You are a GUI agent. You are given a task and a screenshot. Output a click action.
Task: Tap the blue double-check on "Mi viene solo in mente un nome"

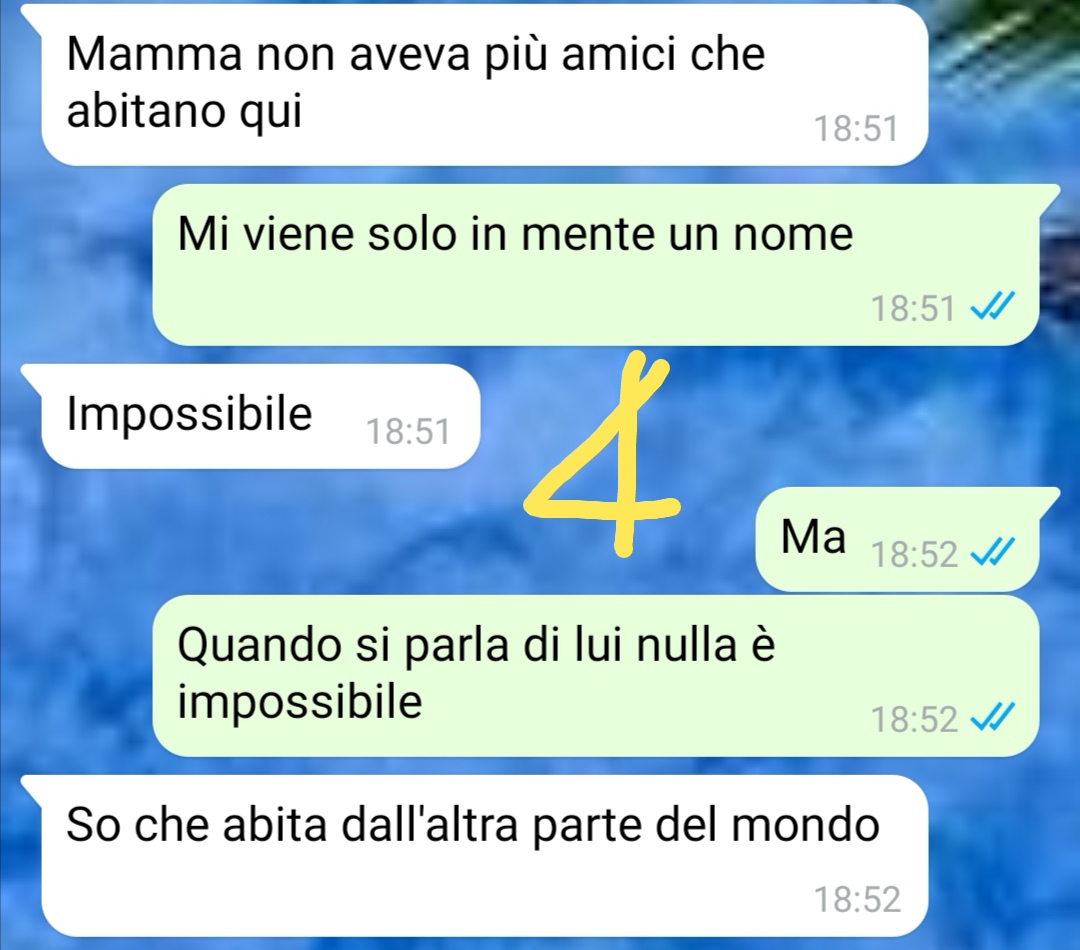coord(993,307)
